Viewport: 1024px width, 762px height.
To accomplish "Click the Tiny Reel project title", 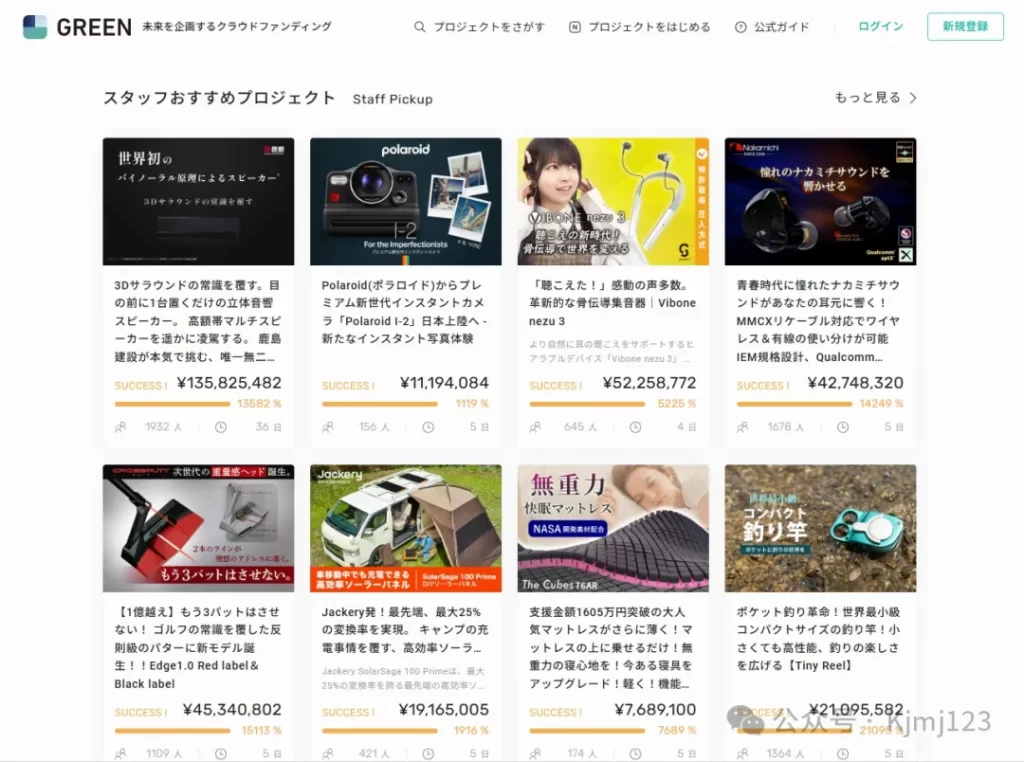I will pyautogui.click(x=820, y=639).
